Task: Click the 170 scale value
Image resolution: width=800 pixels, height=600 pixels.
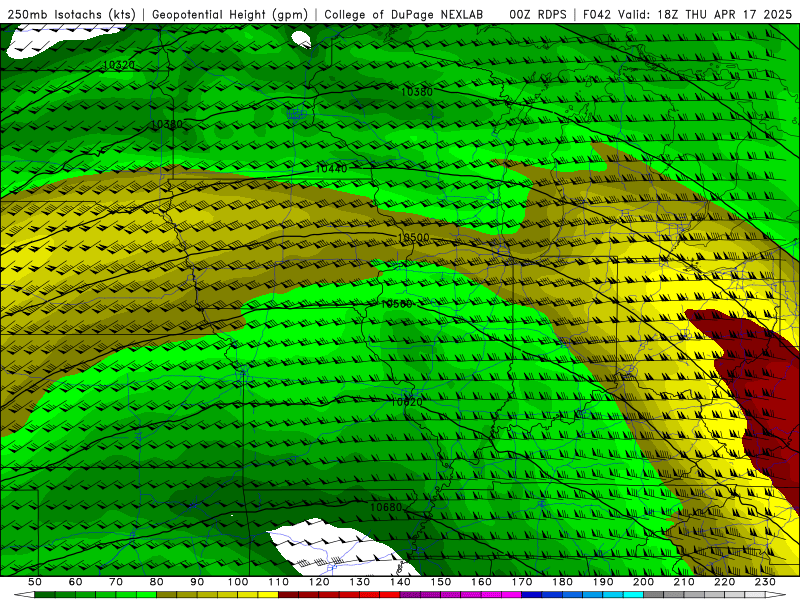Action: (x=522, y=582)
